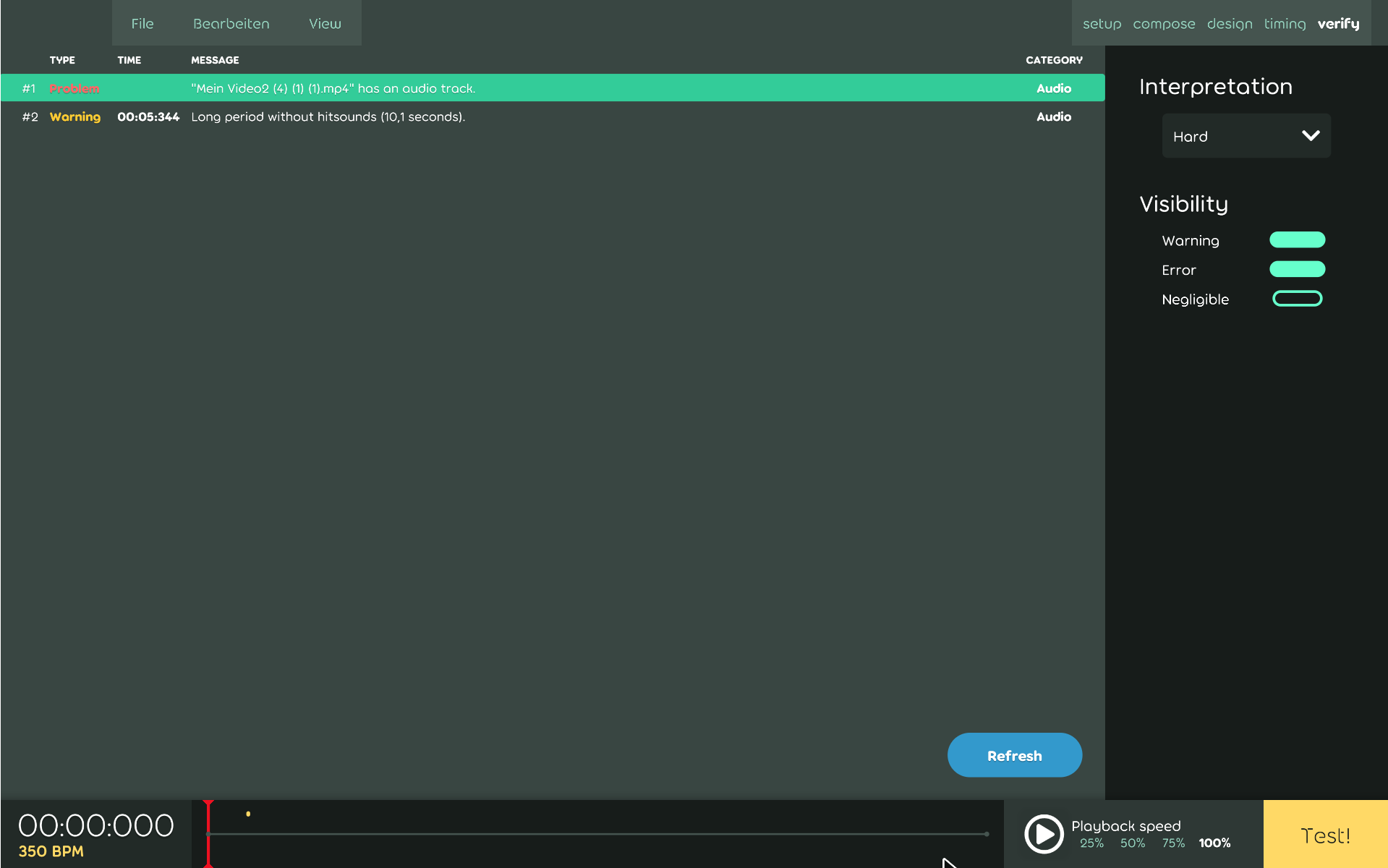Open the File menu
This screenshot has width=1388, height=868.
[x=142, y=23]
